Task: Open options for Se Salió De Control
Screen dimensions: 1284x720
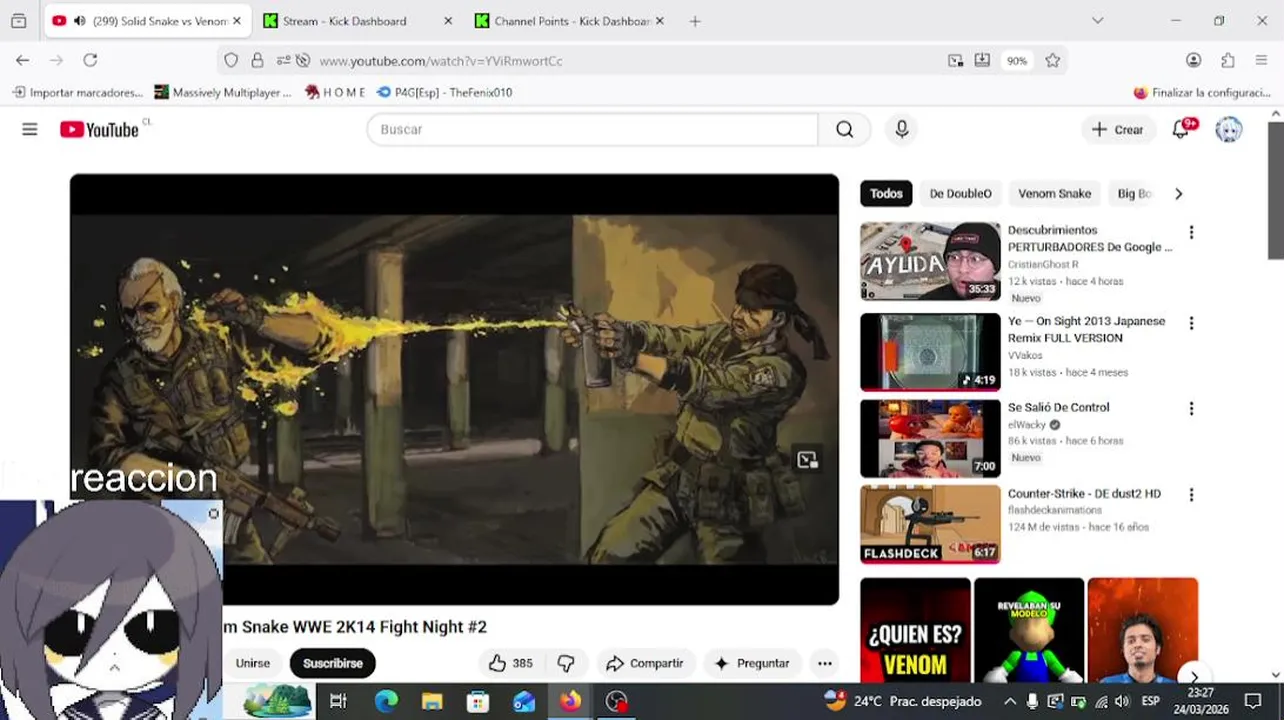Action: pyautogui.click(x=1191, y=409)
